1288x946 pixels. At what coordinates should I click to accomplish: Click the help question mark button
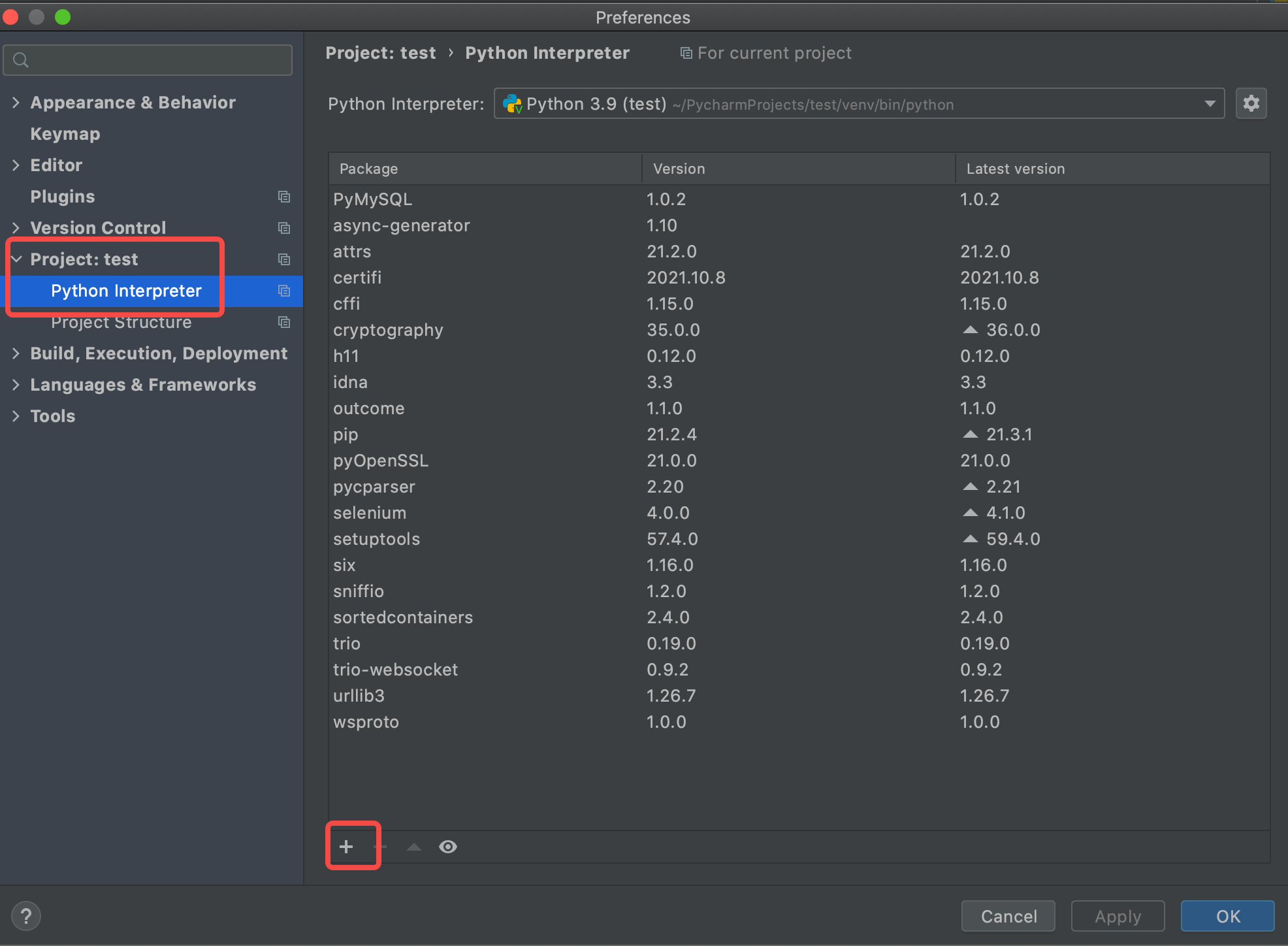[x=26, y=916]
